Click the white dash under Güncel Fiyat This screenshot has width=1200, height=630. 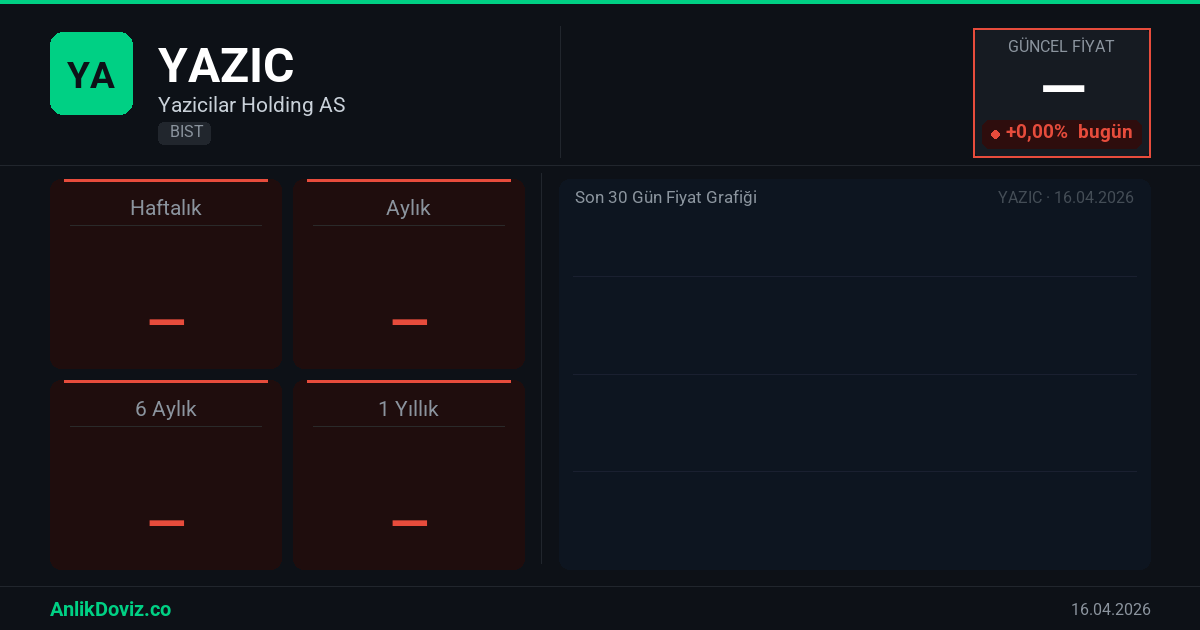(1063, 89)
